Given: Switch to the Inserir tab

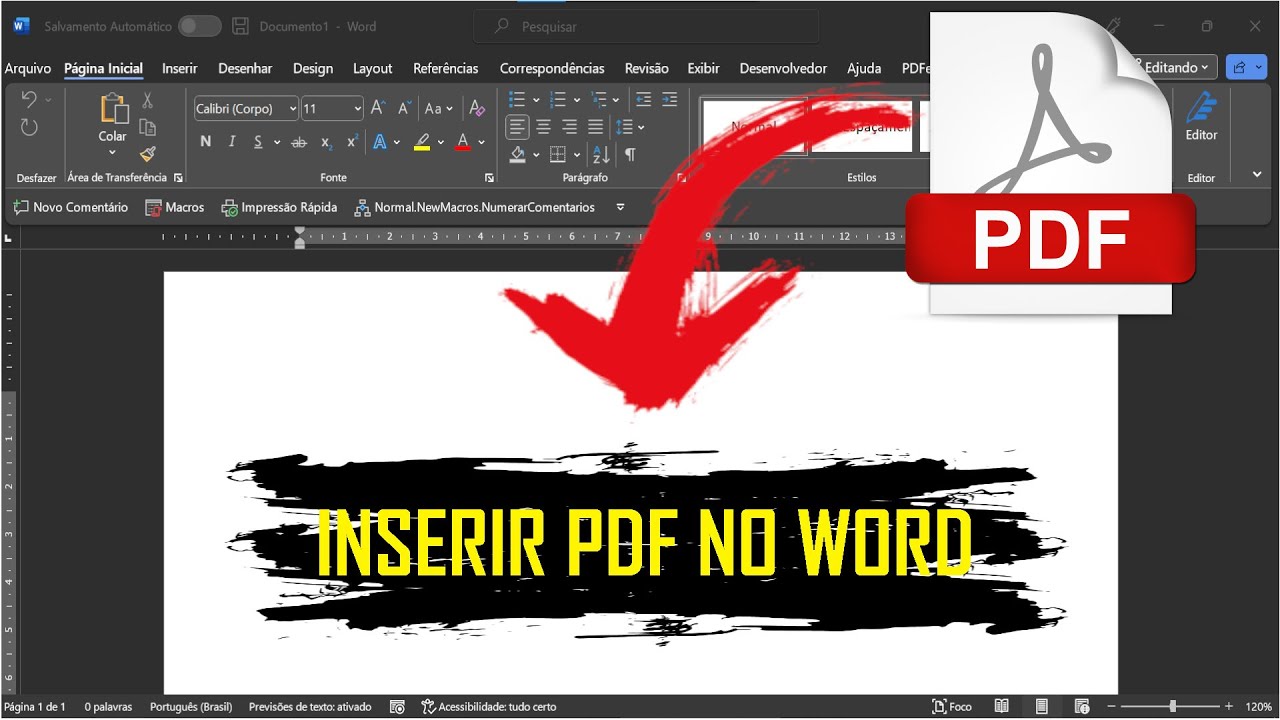Looking at the screenshot, I should coord(180,68).
